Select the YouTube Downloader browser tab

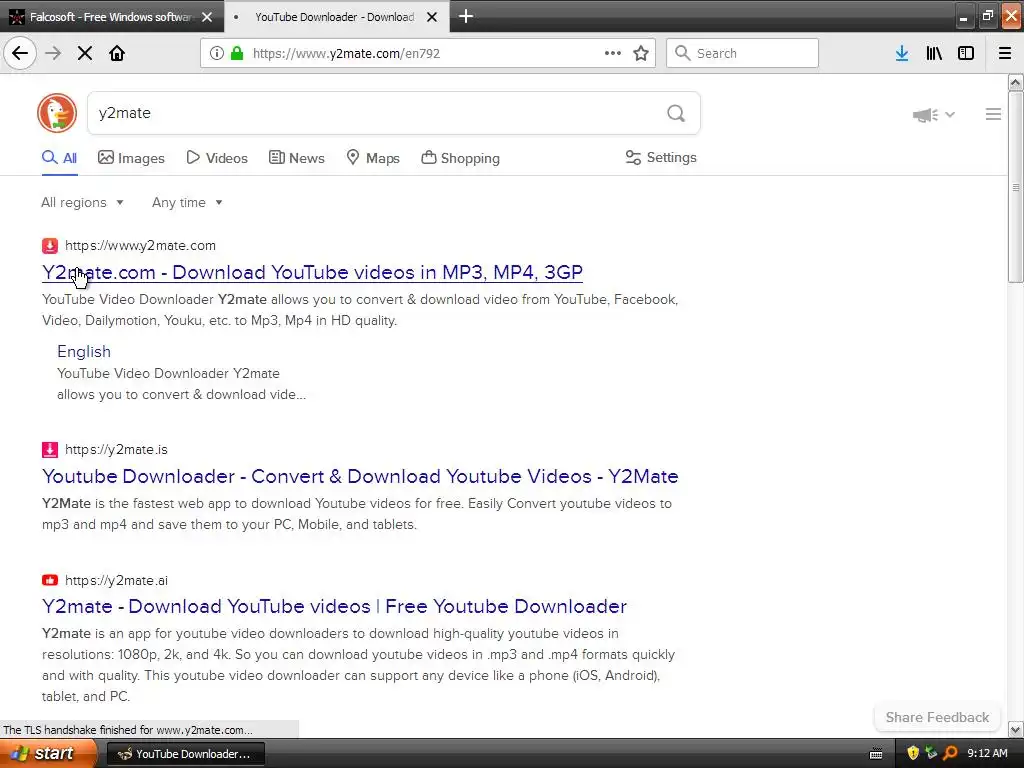[x=336, y=17]
